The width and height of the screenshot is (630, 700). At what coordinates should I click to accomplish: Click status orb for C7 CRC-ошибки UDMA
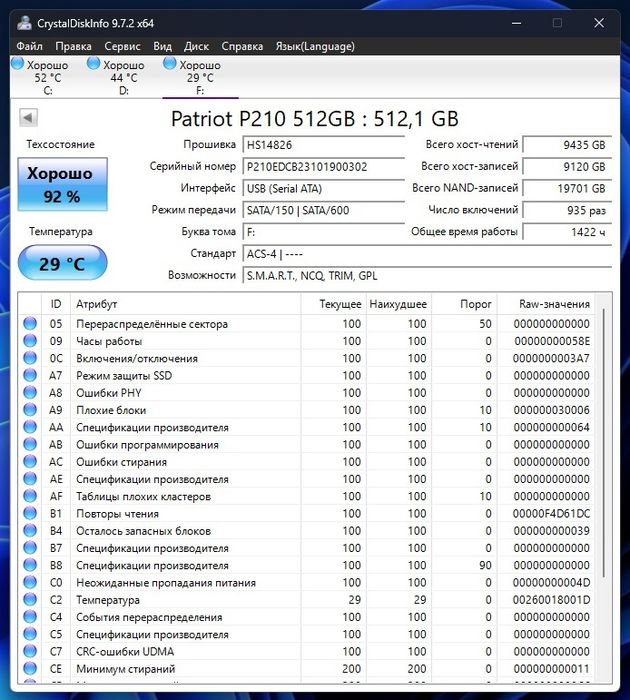click(30, 651)
